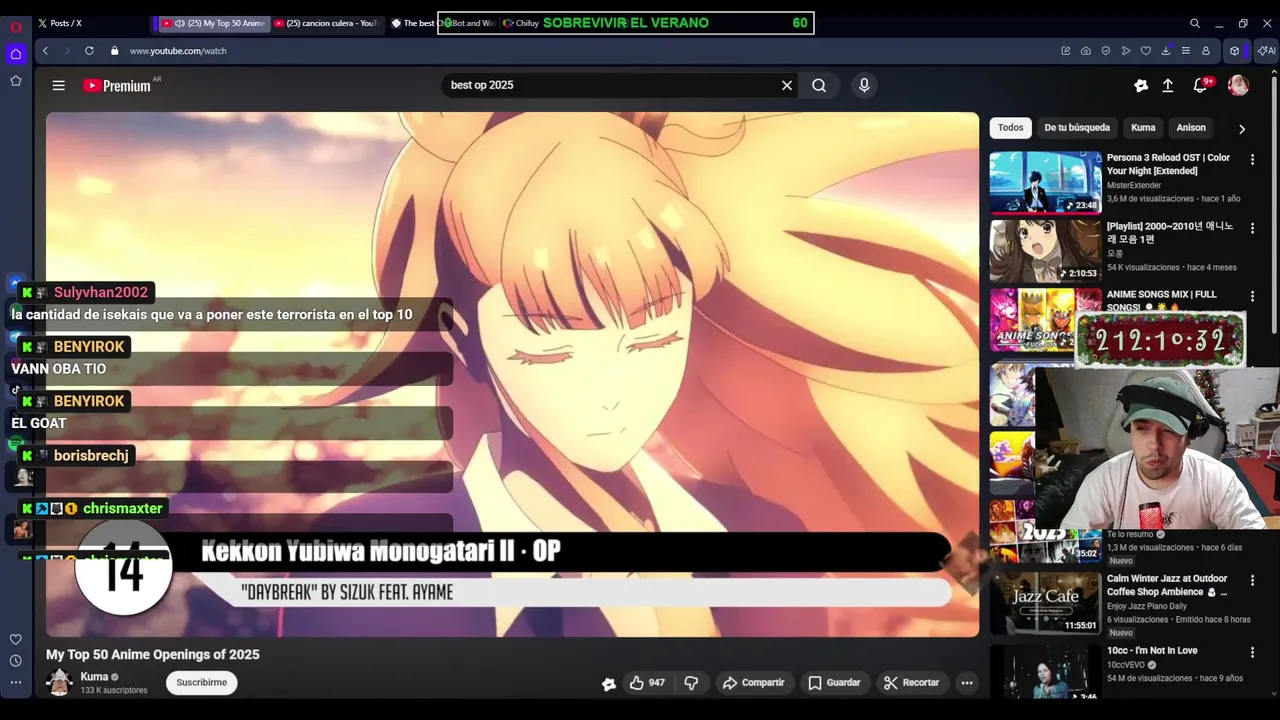Open Opera extensions cube icon
This screenshot has width=1280, height=720.
tap(1235, 51)
